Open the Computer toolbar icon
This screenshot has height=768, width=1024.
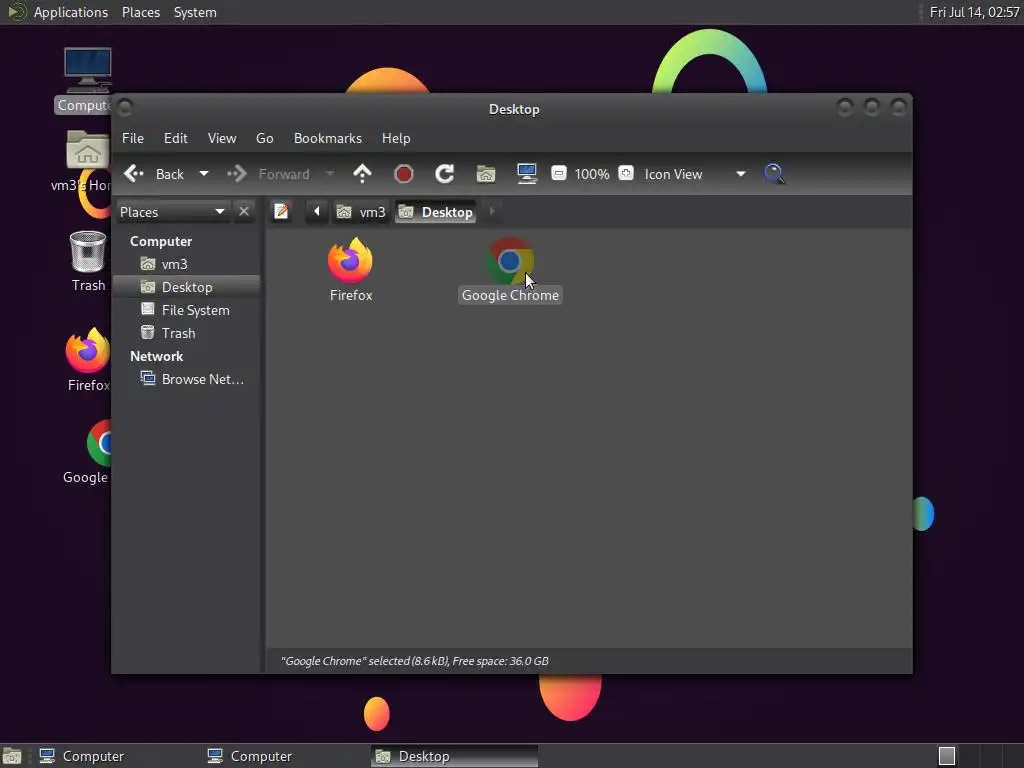[526, 174]
